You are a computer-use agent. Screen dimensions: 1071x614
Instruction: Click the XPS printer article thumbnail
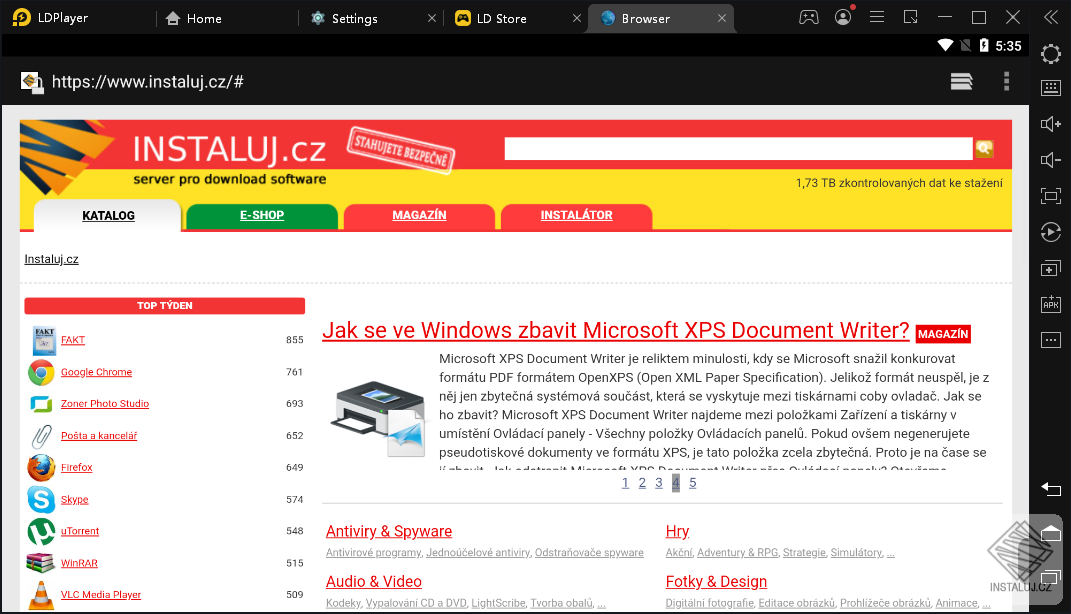coord(379,418)
